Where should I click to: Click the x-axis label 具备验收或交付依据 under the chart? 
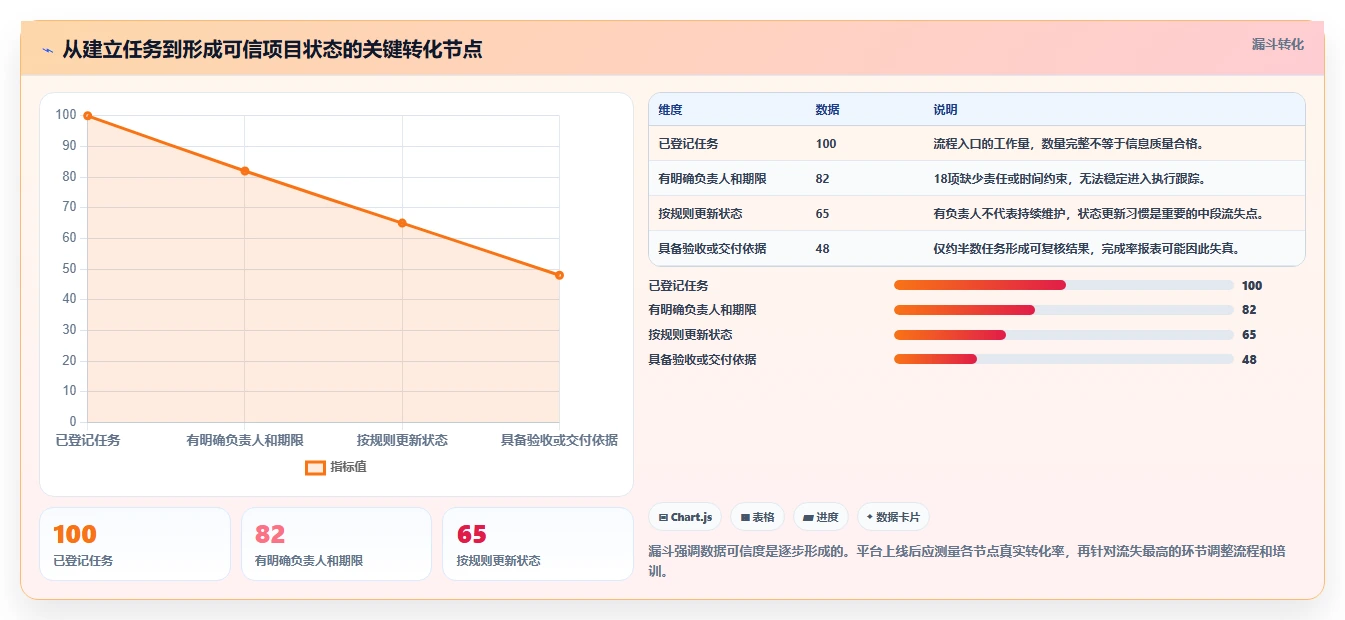[559, 440]
